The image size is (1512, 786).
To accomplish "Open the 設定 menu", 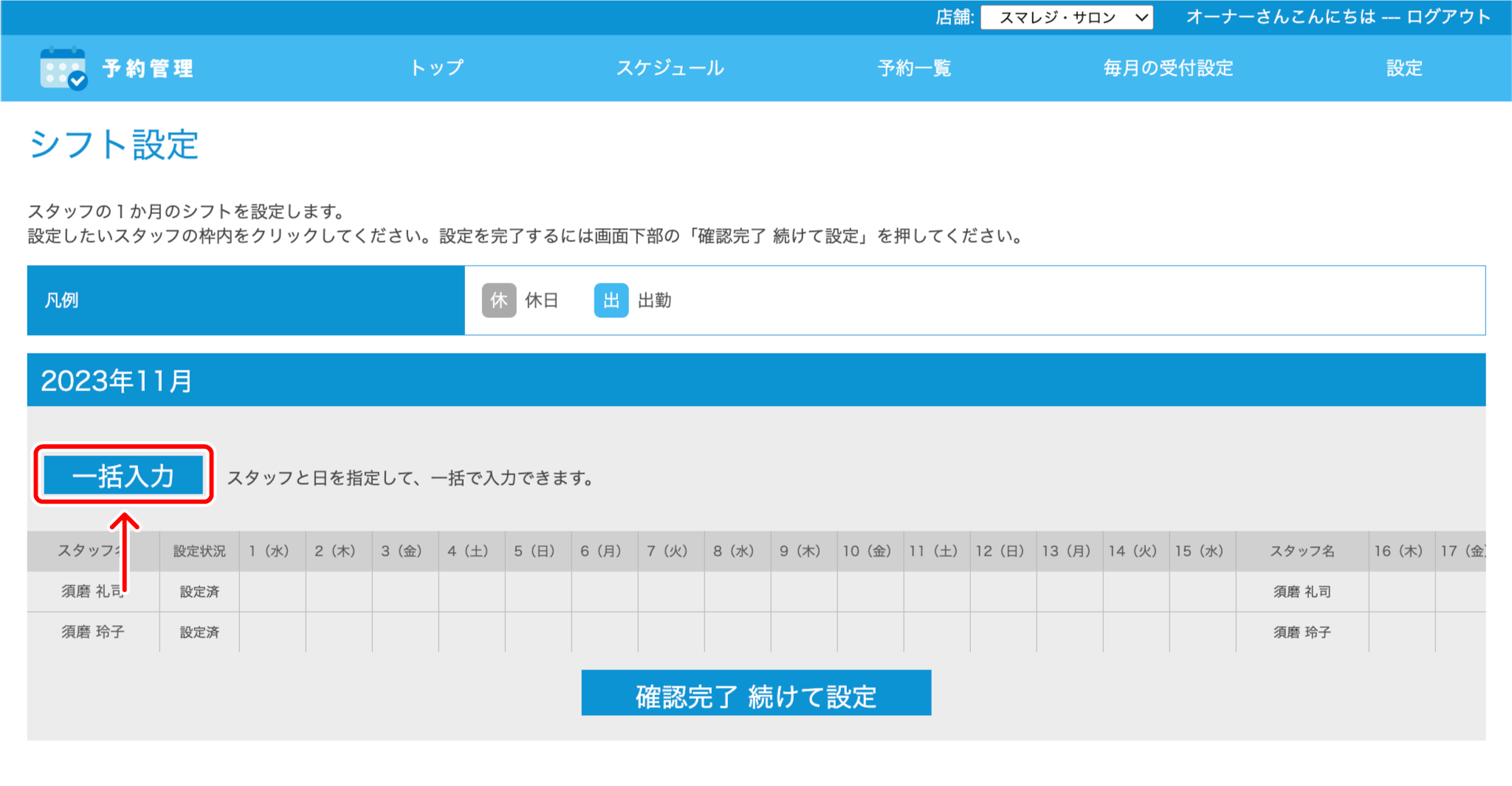I will click(1403, 69).
